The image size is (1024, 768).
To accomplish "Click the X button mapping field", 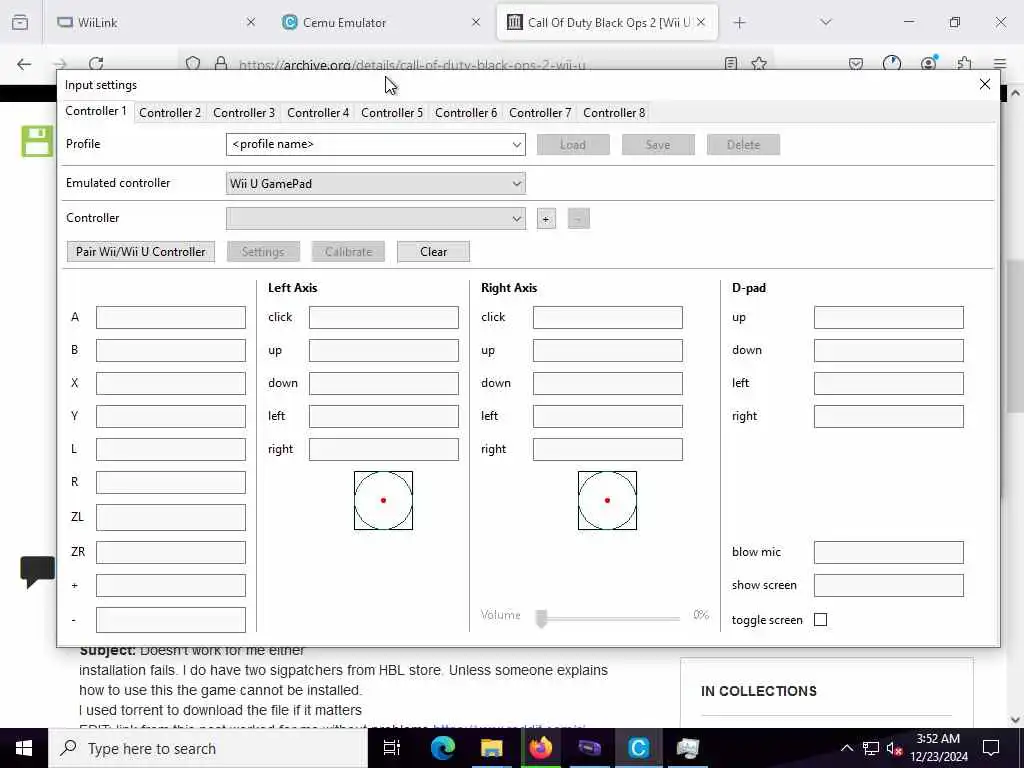I will (x=171, y=383).
